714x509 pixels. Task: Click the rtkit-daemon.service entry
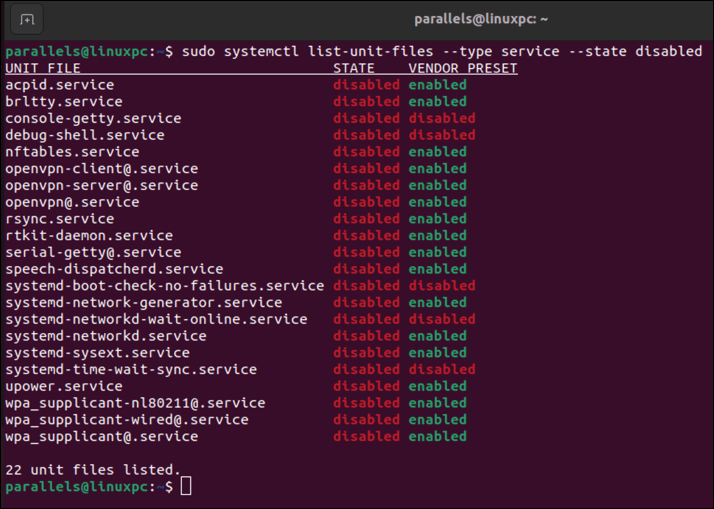(89, 236)
